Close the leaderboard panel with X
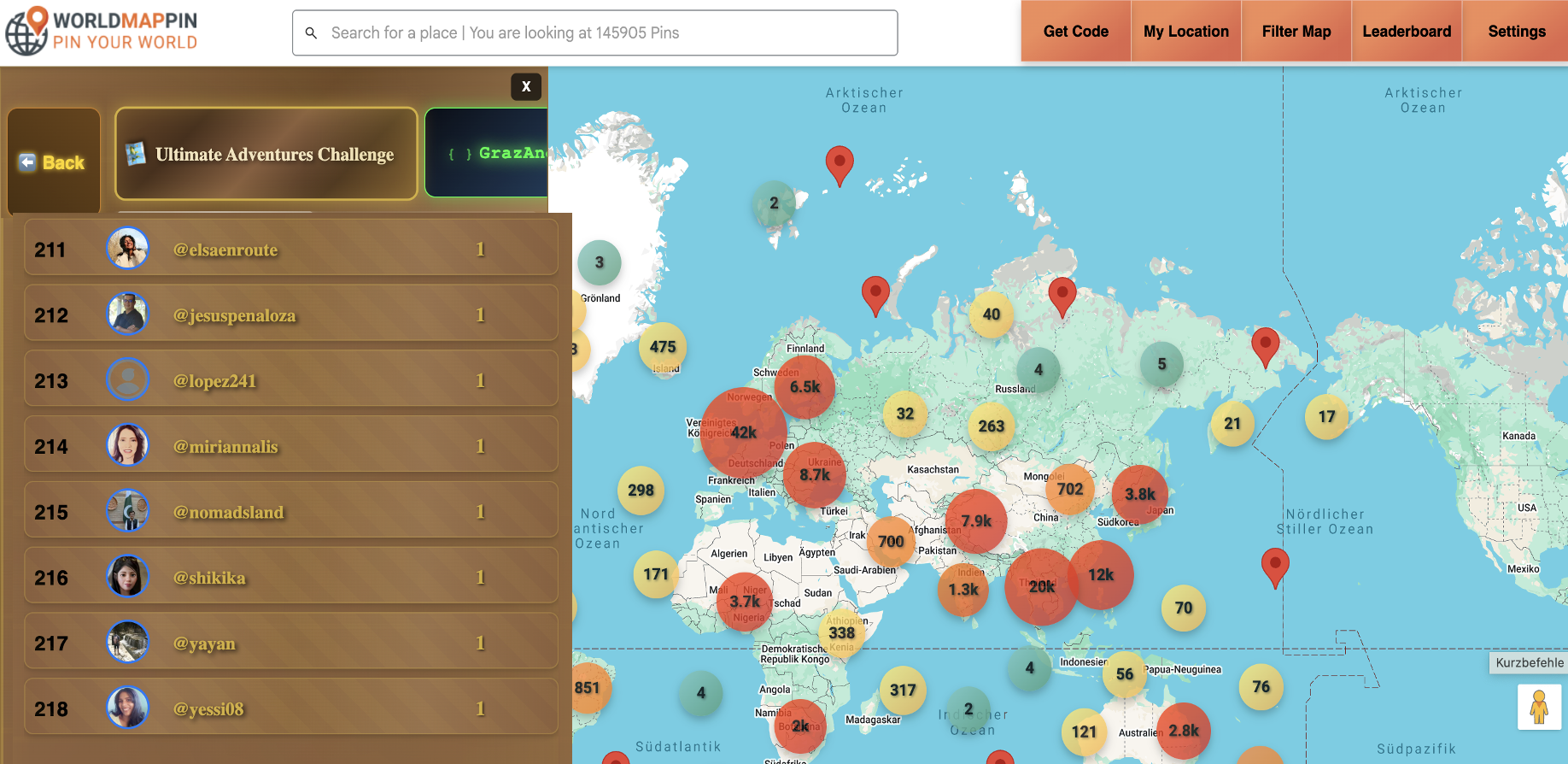Image resolution: width=1568 pixels, height=764 pixels. [x=526, y=86]
